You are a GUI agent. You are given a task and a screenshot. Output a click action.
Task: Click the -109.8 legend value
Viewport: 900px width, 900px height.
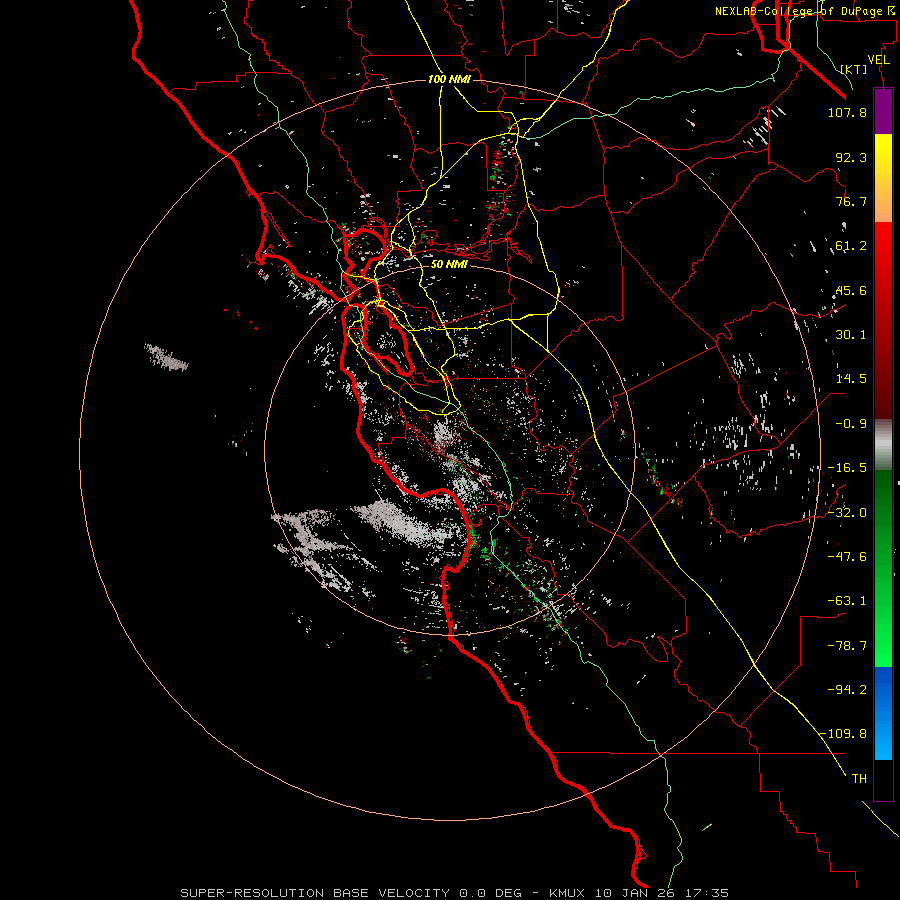(x=844, y=734)
